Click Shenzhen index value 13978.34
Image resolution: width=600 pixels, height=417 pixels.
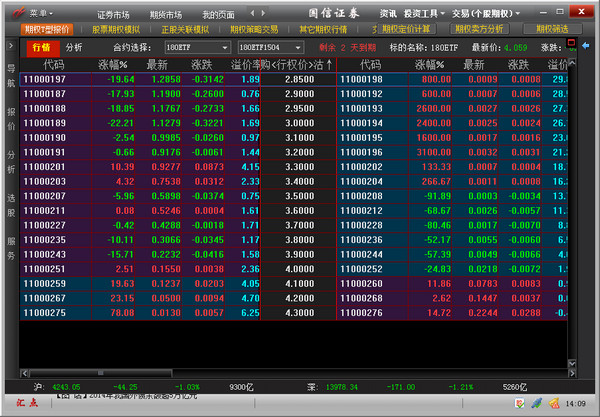pyautogui.click(x=342, y=387)
